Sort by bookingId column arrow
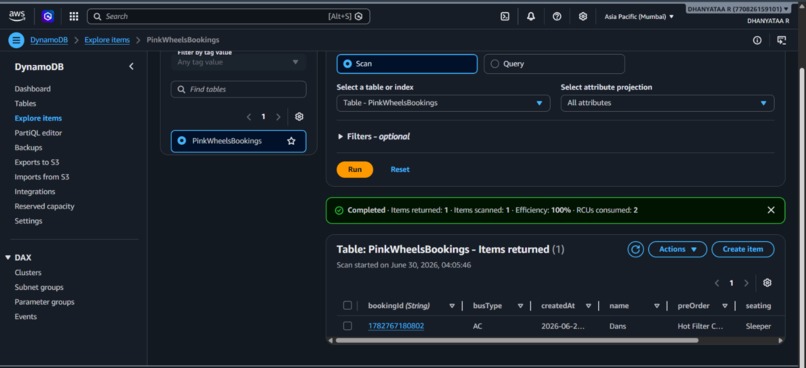The image size is (806, 368). click(452, 306)
